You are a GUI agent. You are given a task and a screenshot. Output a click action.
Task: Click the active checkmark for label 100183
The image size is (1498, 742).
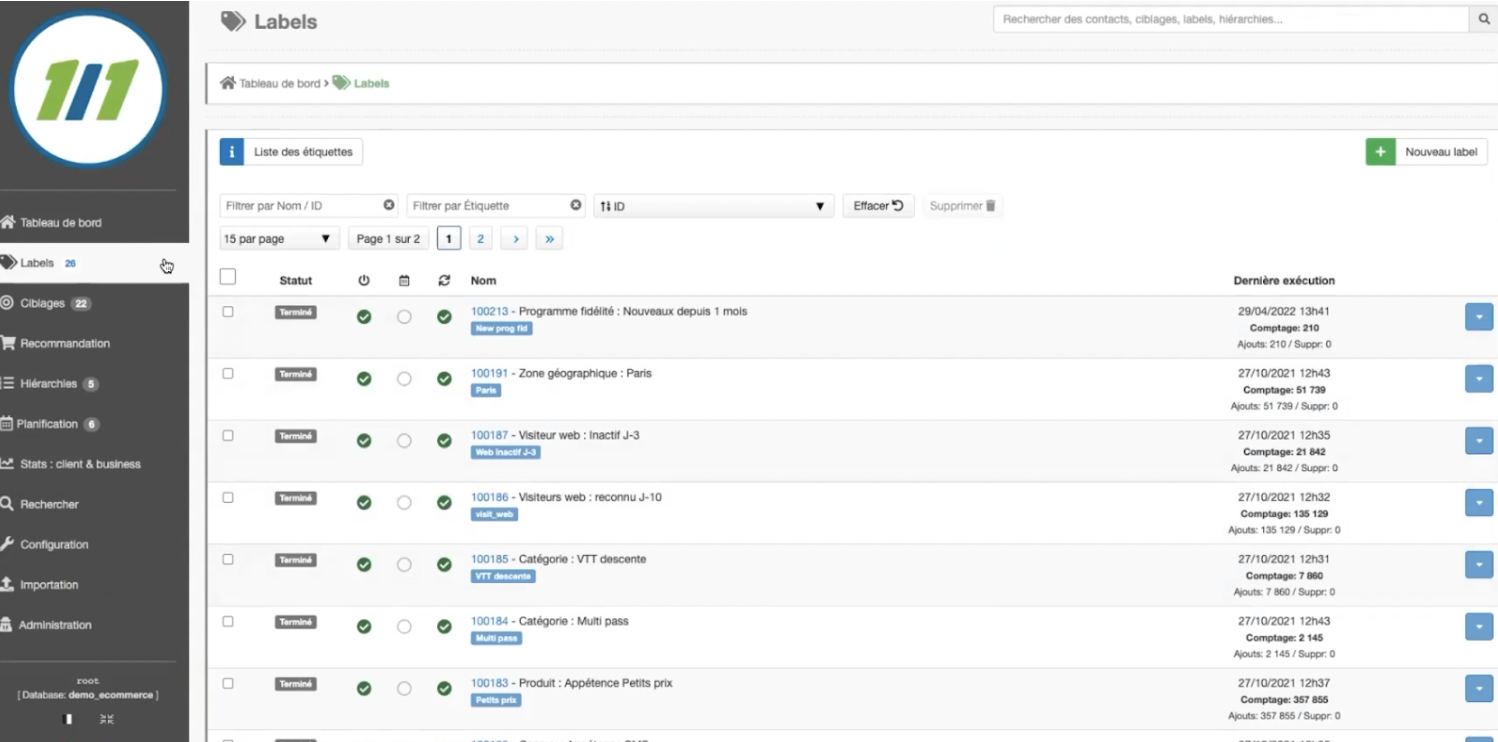(364, 689)
